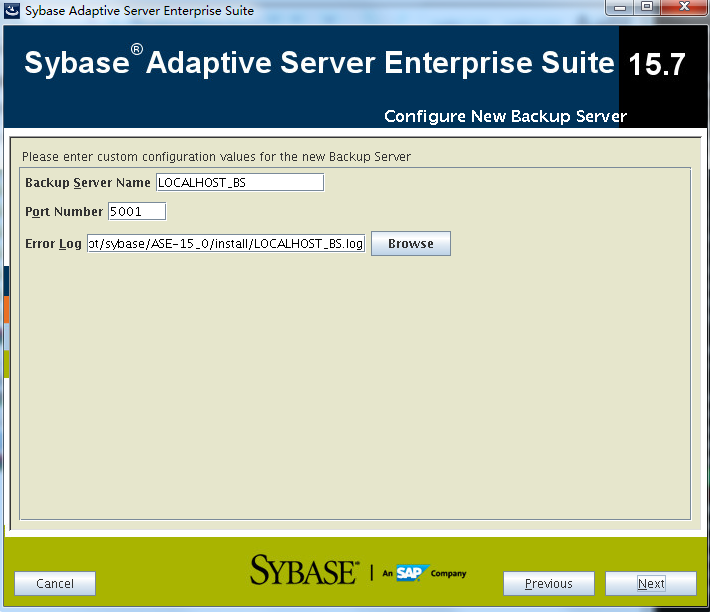Click into the Port Number field
Screen dimensions: 710x612
(x=136, y=212)
